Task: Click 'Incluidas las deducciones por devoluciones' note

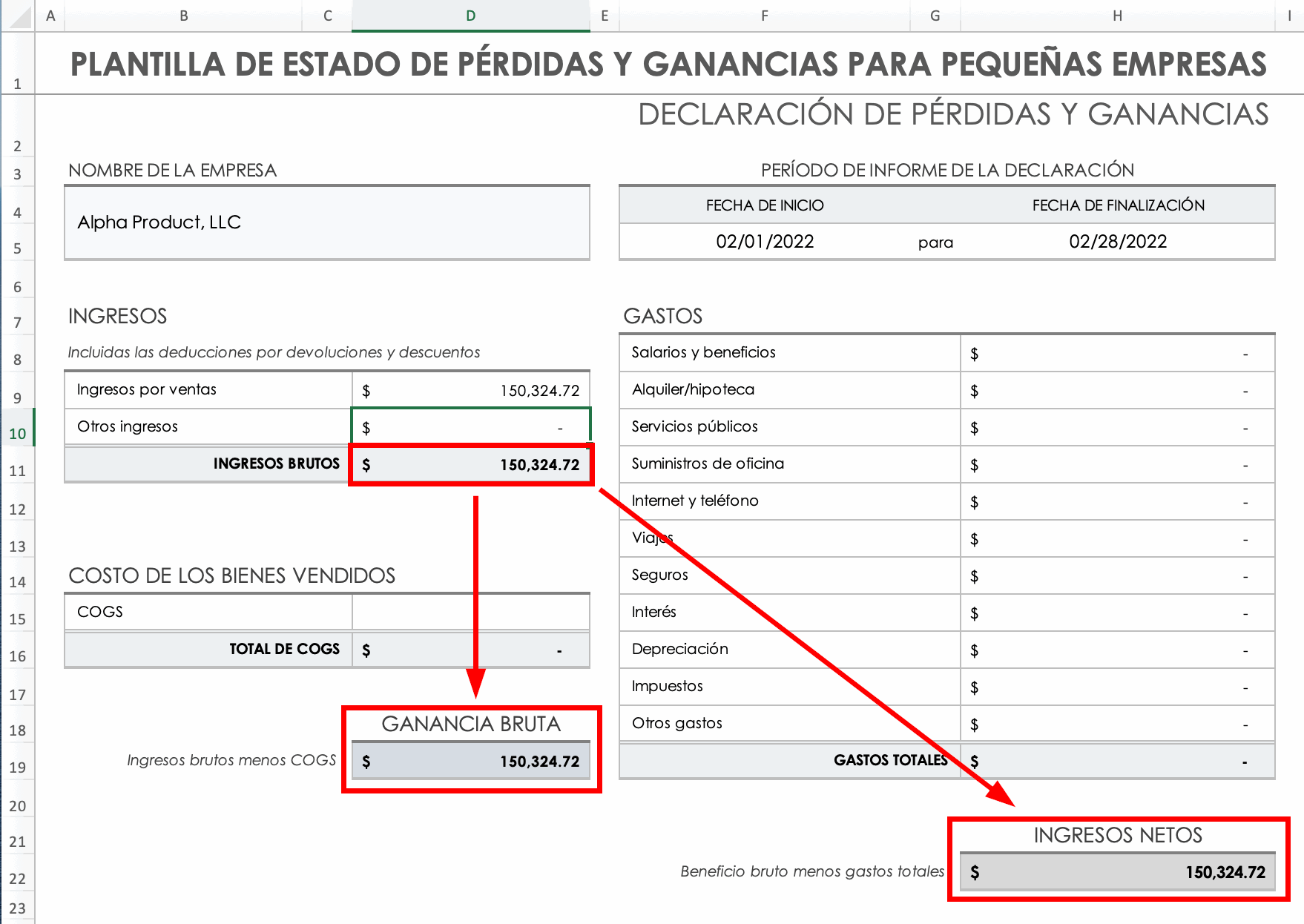Action: [x=274, y=352]
